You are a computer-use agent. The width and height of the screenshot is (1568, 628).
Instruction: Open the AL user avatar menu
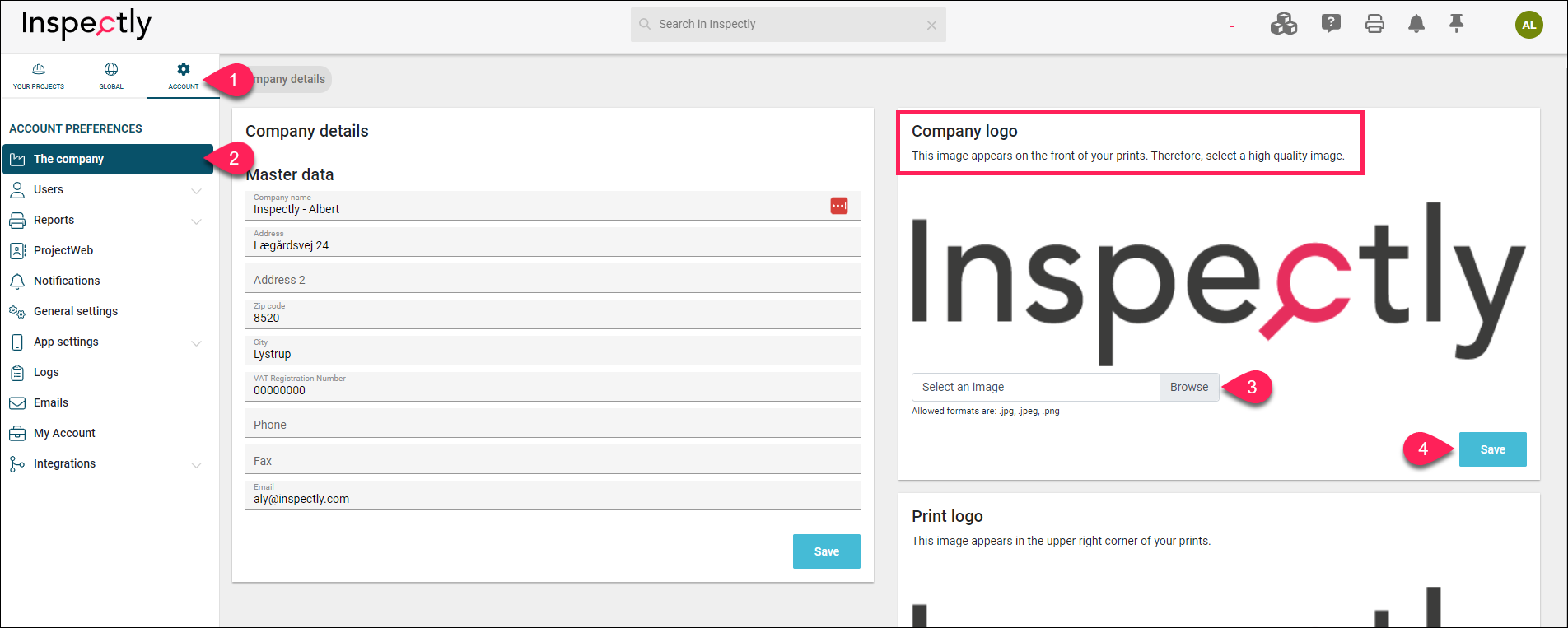pos(1529,25)
